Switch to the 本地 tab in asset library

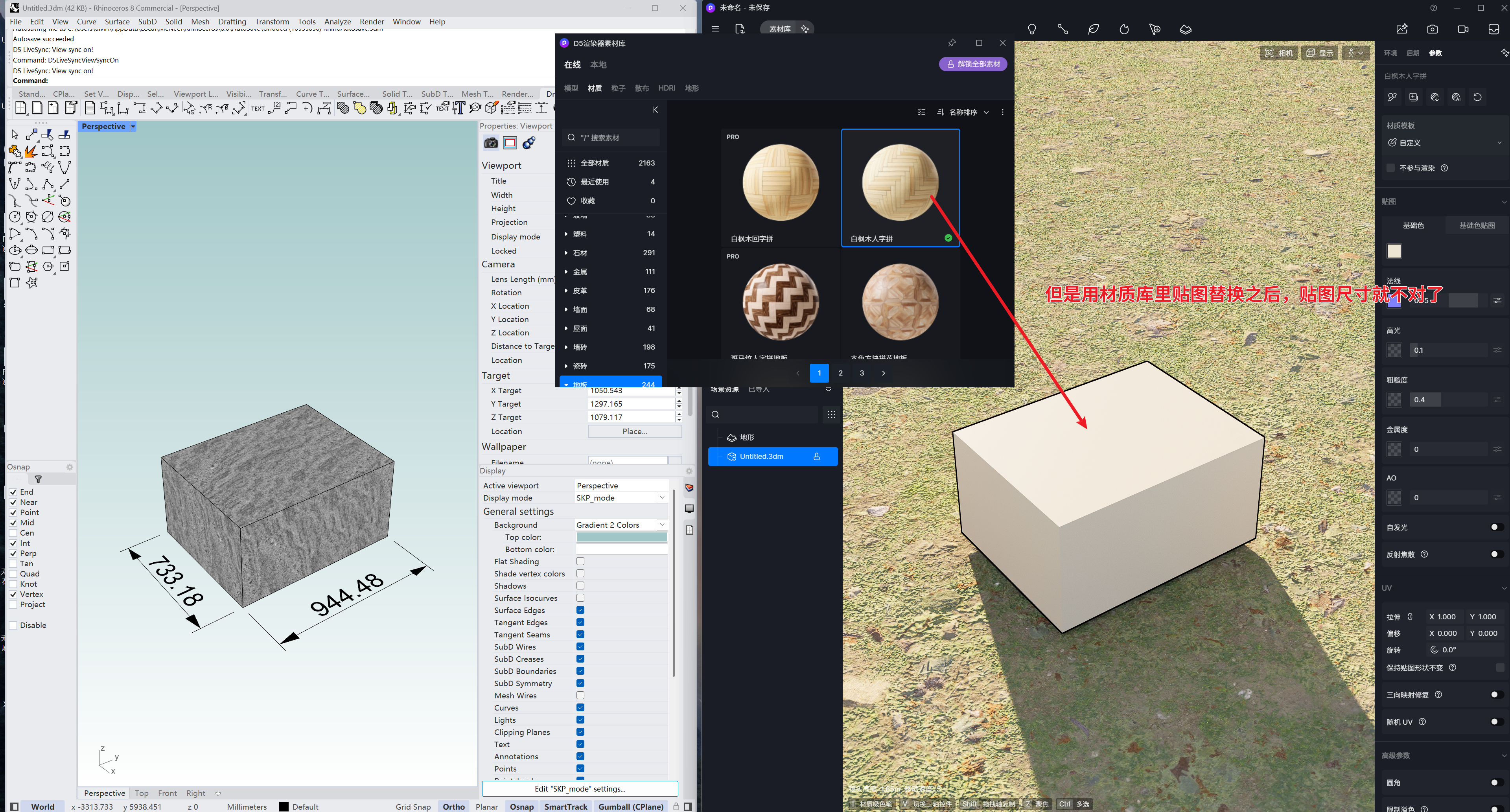point(598,64)
